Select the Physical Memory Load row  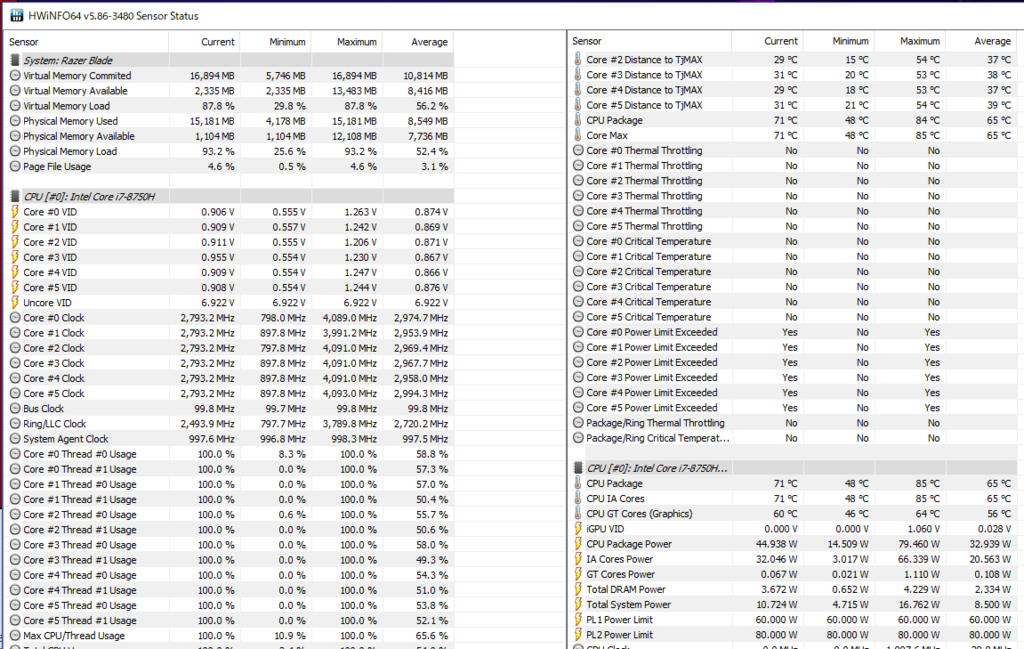pos(229,151)
